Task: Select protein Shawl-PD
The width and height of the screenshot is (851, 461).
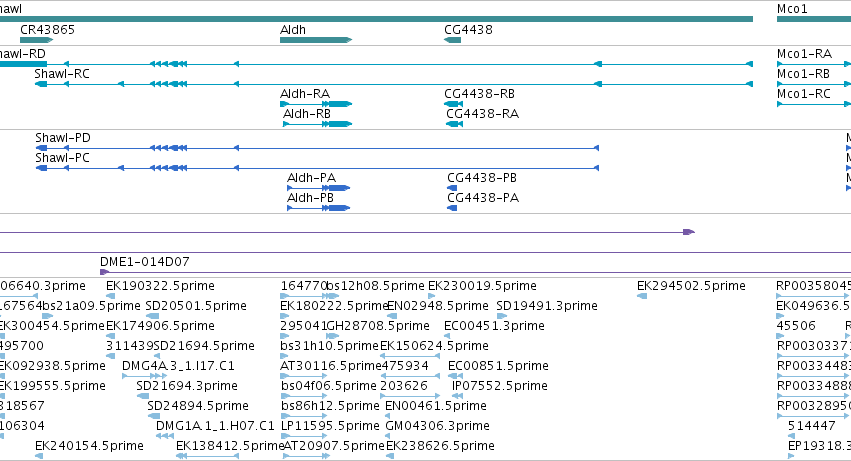Action: click(63, 138)
